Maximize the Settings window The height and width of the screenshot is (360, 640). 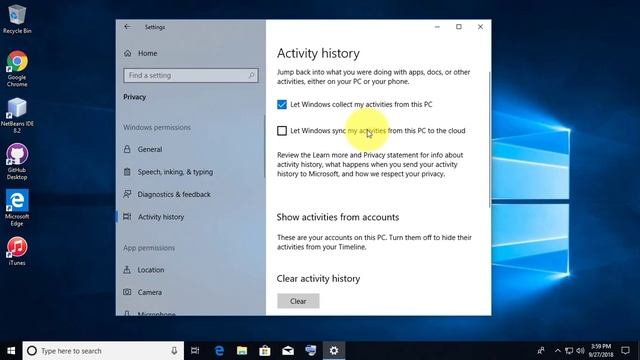pos(459,27)
